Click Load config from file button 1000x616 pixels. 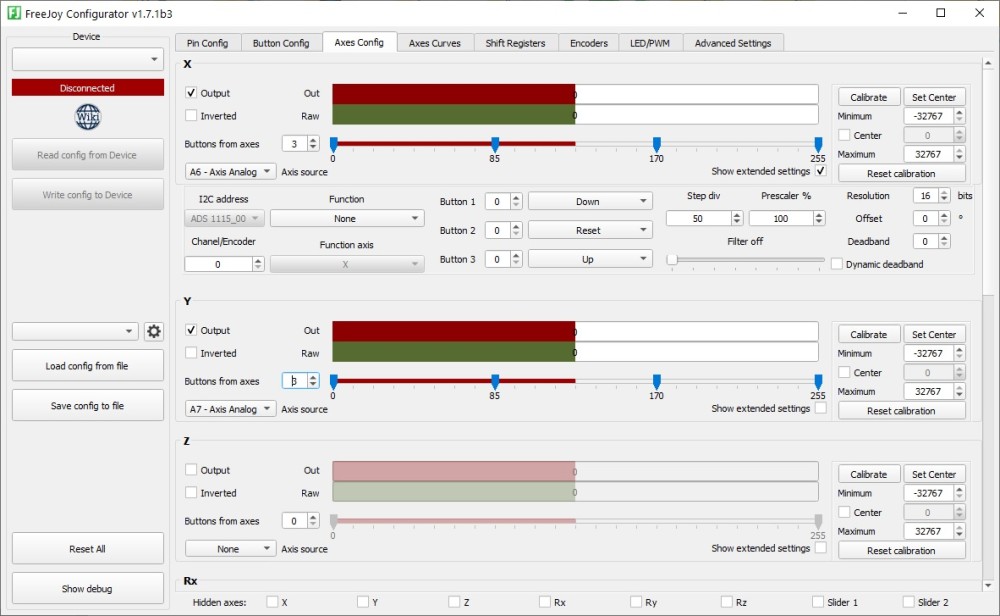pos(88,366)
